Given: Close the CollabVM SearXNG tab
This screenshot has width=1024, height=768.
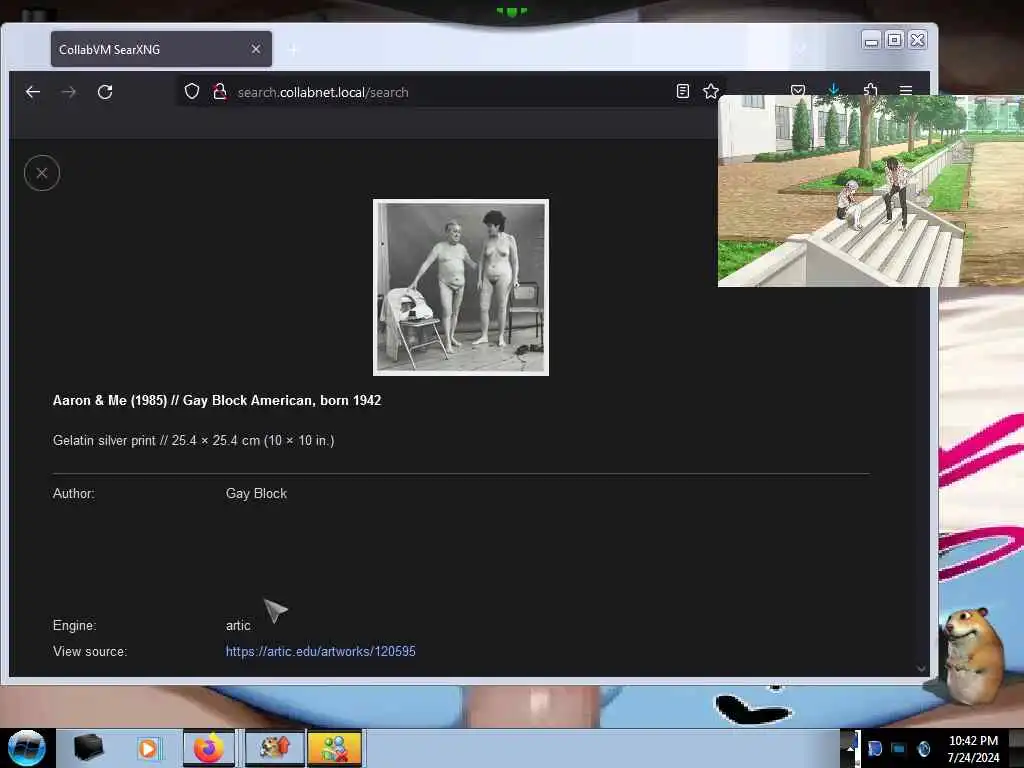Looking at the screenshot, I should (256, 49).
